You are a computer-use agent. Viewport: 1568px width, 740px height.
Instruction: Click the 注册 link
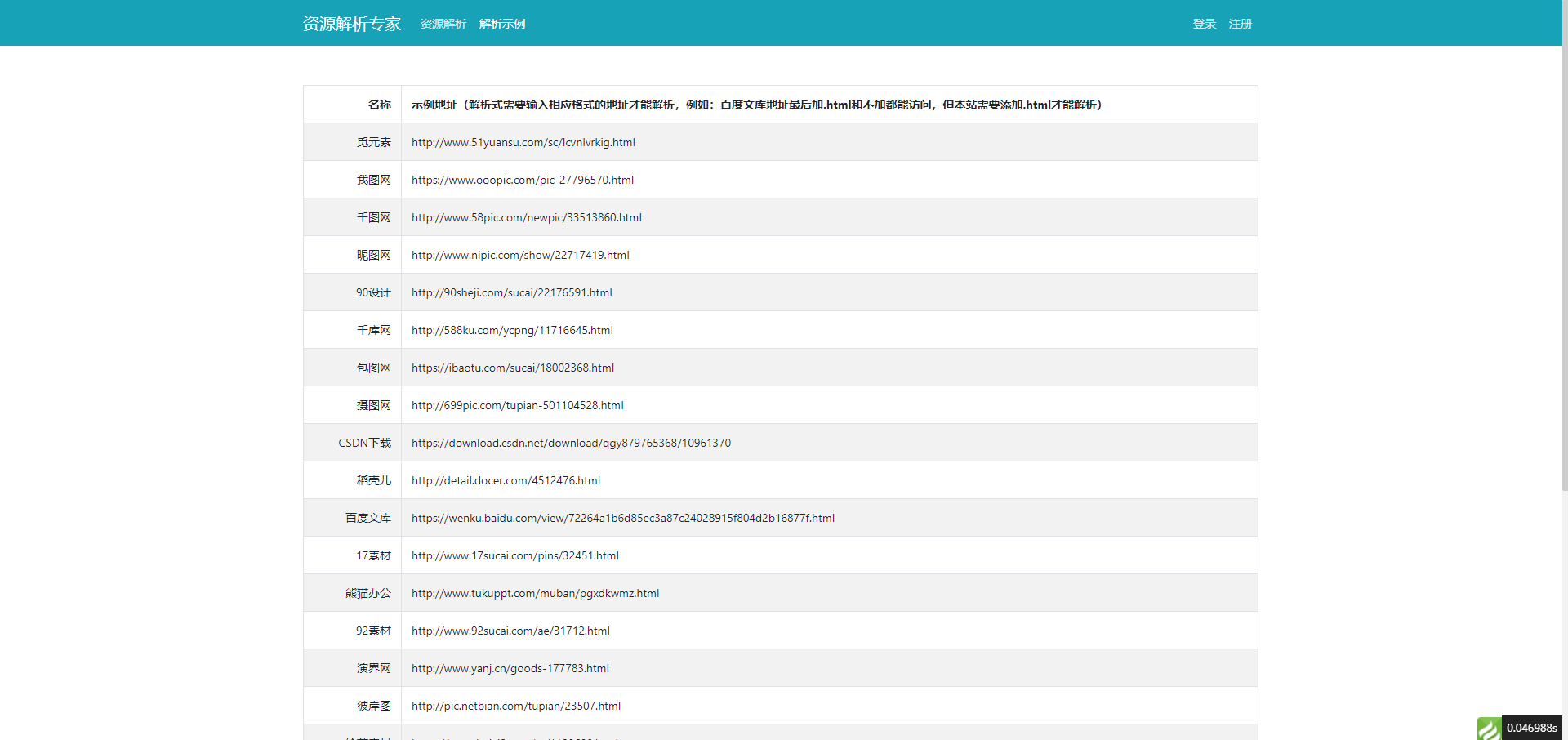tap(1241, 24)
